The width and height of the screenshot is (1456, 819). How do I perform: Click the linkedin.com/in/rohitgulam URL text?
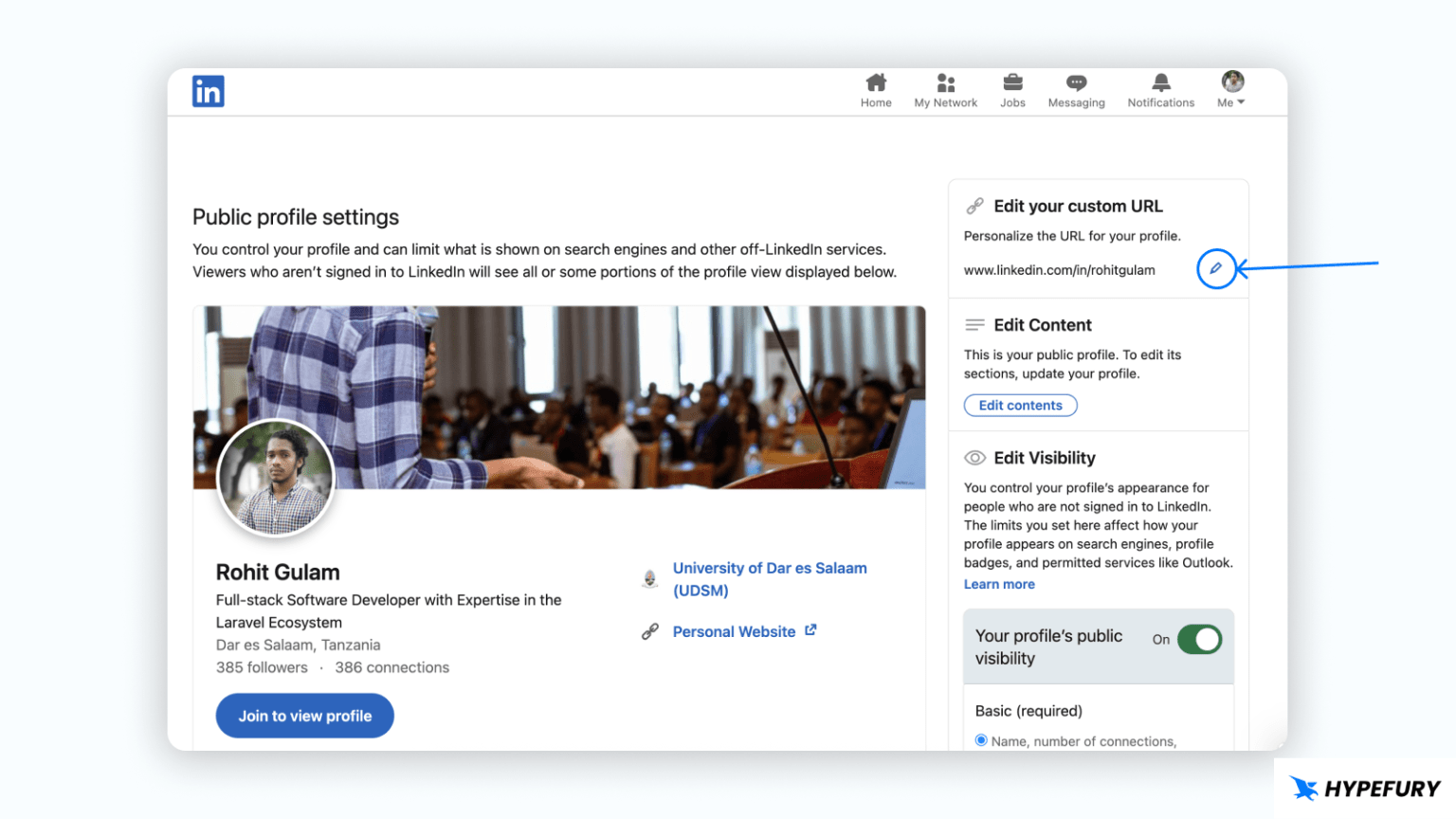tap(1059, 271)
